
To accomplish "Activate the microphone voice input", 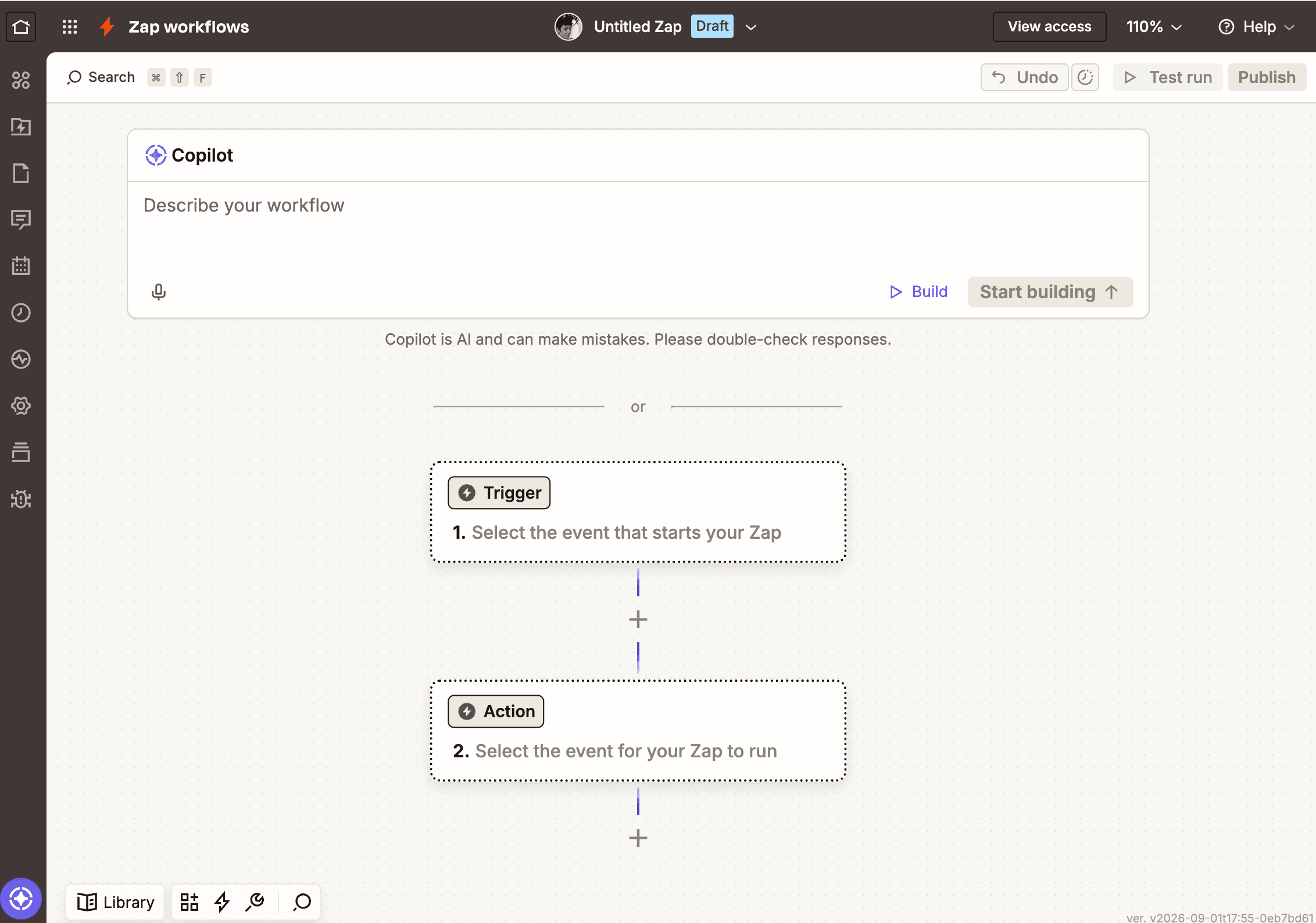I will (x=159, y=292).
